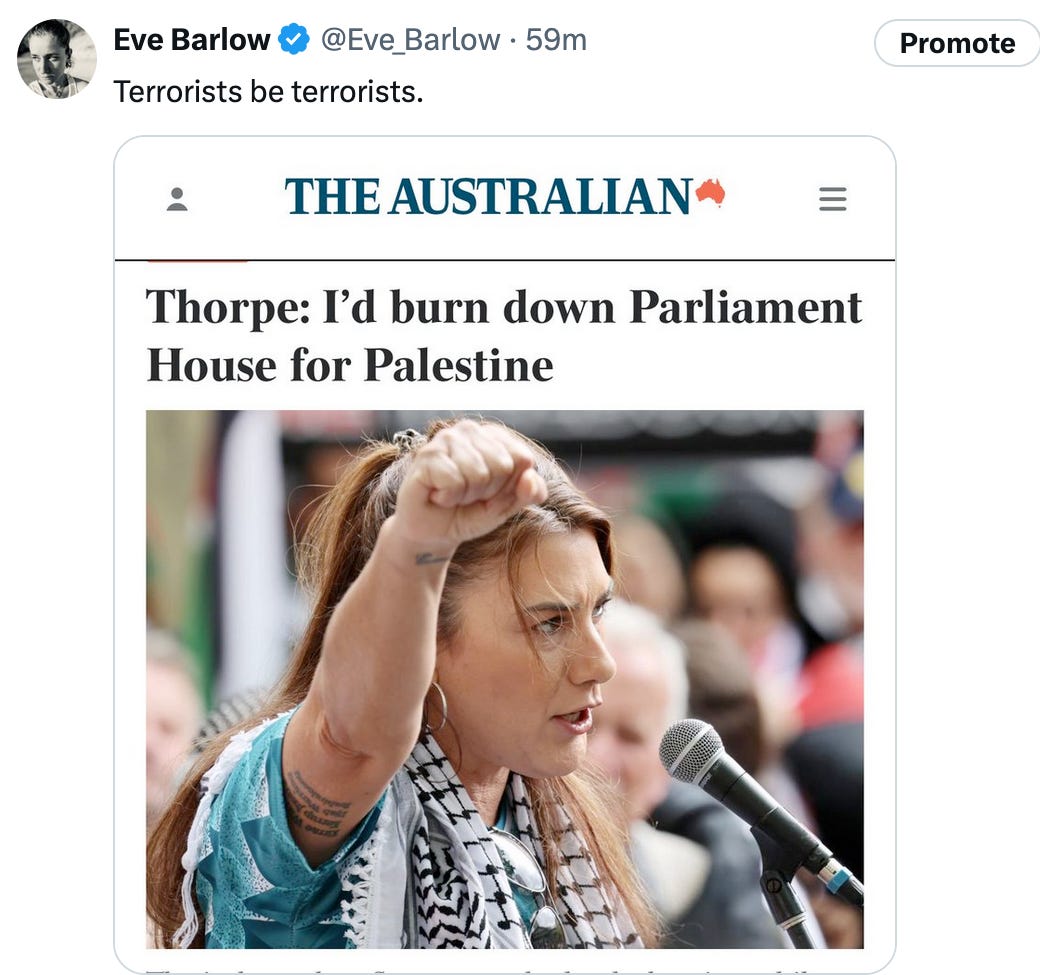
Task: Click the user account icon in The Australian header
Action: click(176, 199)
